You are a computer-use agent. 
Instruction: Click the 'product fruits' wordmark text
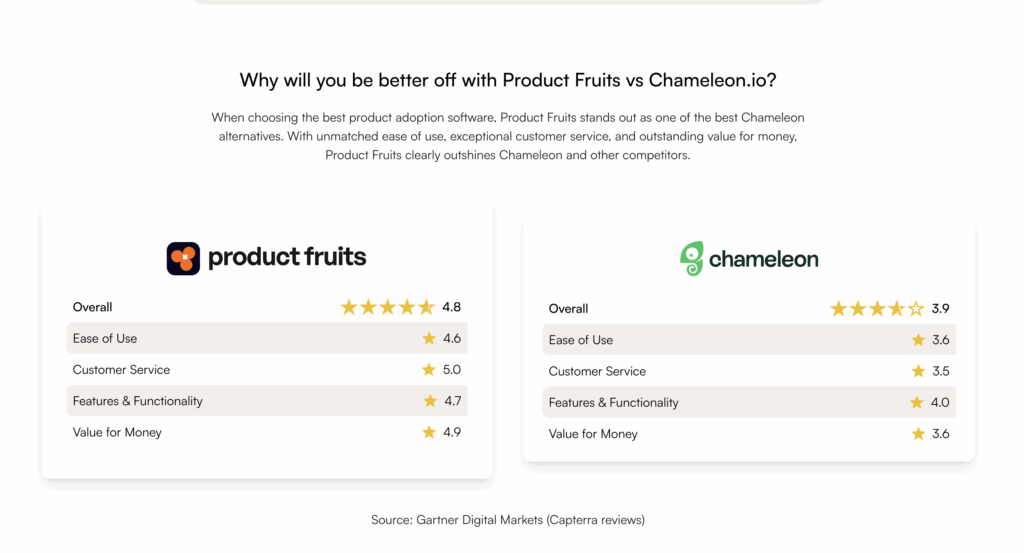(287, 257)
